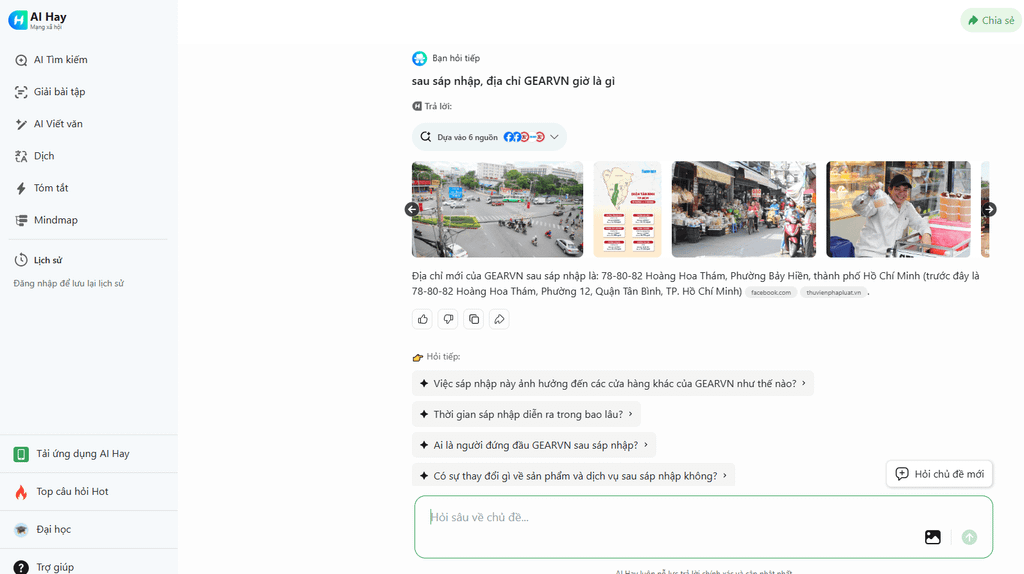Open Mindmap tool in sidebar
The width and height of the screenshot is (1024, 574).
[56, 219]
